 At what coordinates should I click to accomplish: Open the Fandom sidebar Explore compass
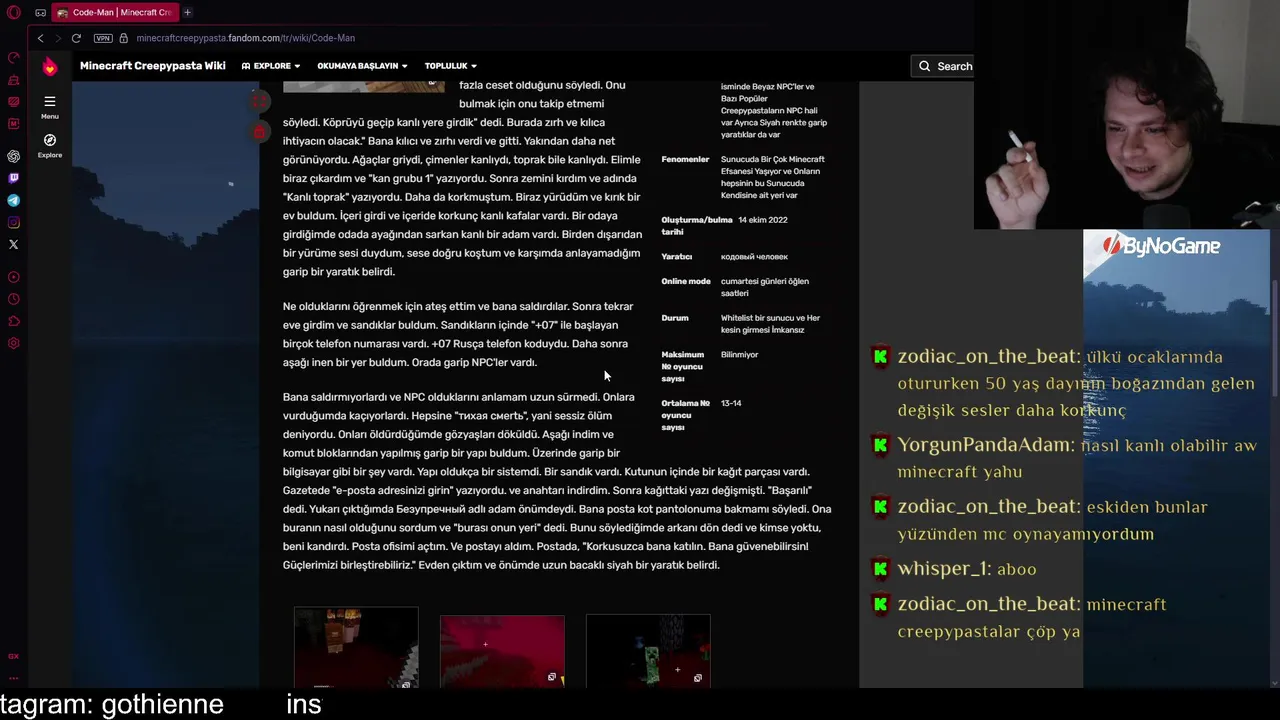pos(49,146)
